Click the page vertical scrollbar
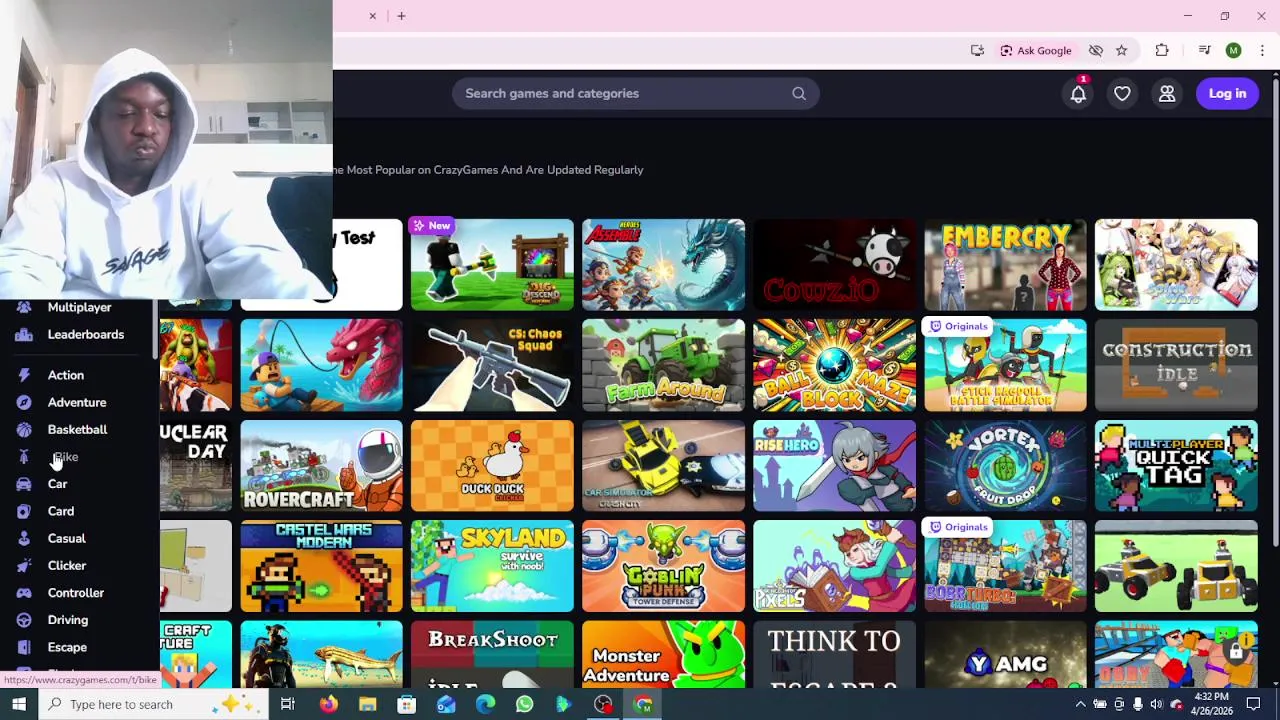1280x720 pixels. (1275, 310)
